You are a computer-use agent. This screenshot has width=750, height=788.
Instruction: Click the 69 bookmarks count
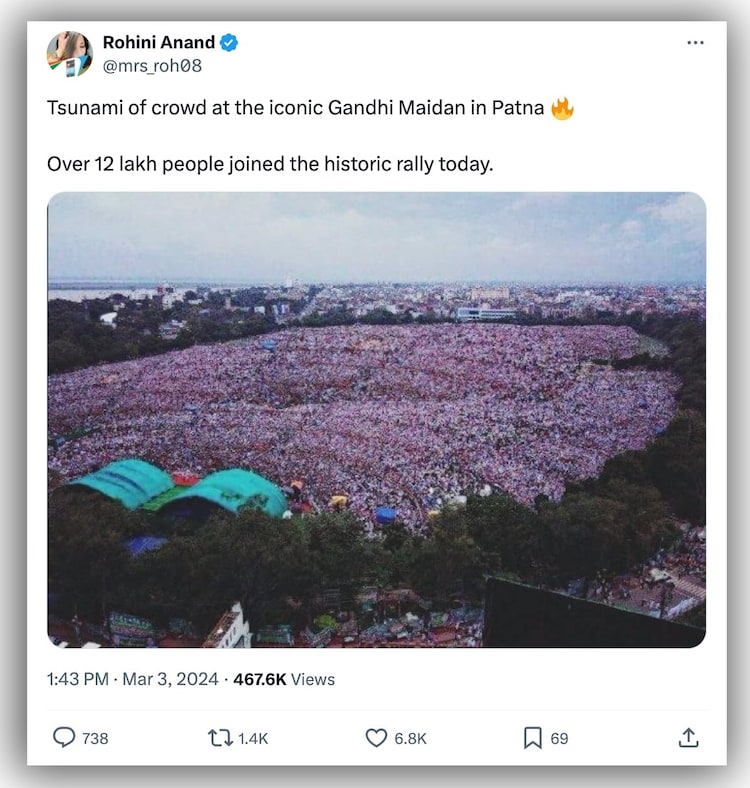pos(559,739)
